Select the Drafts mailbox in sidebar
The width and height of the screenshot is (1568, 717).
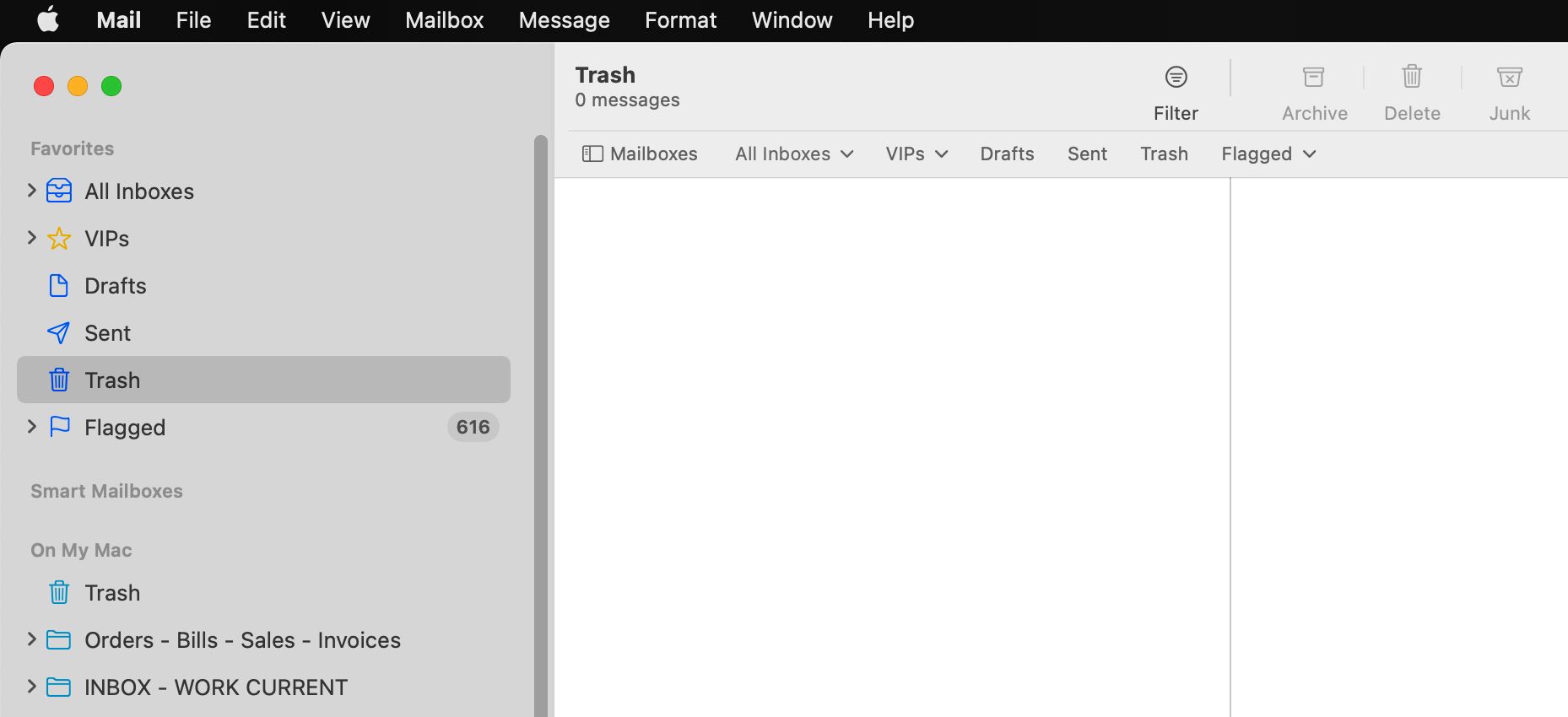click(x=263, y=285)
